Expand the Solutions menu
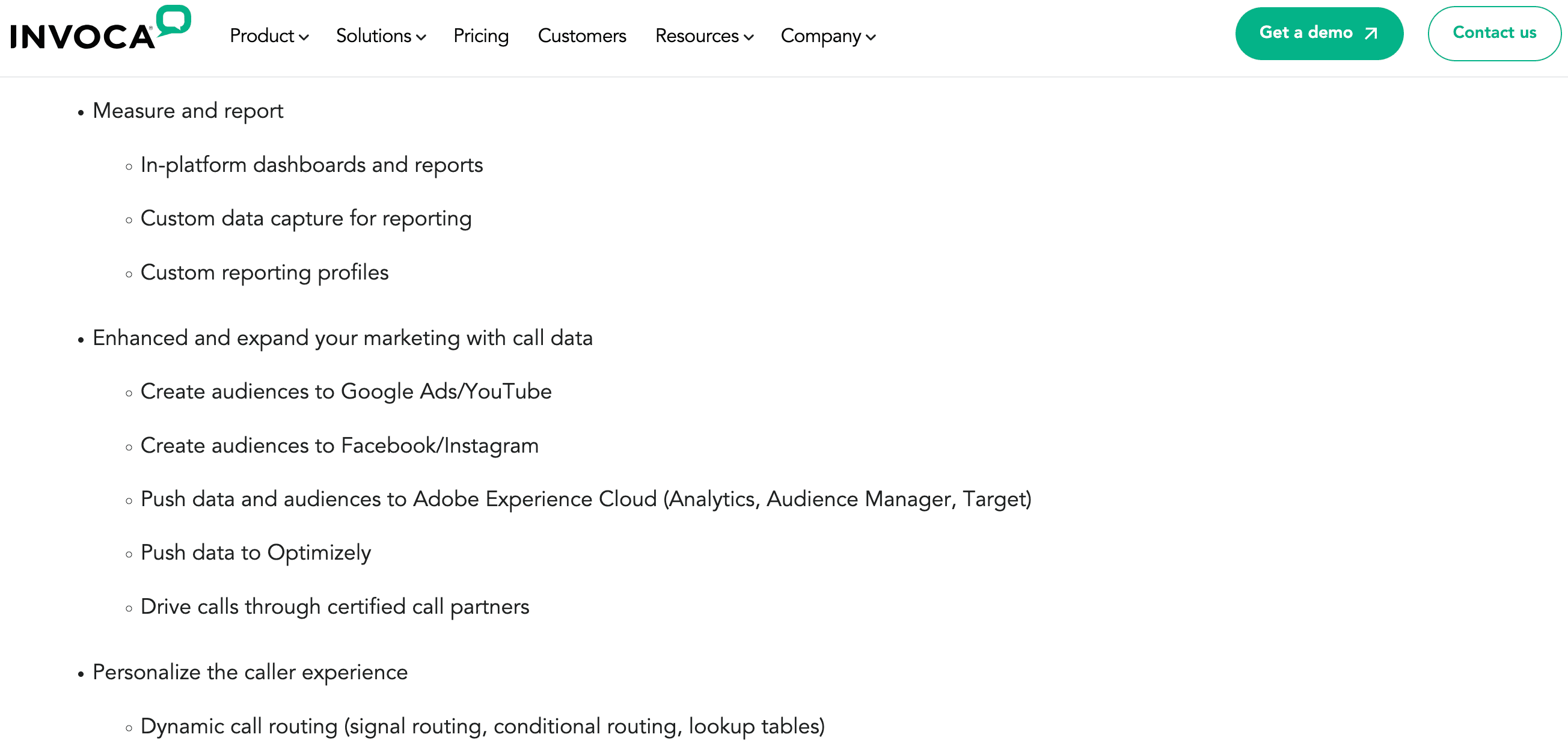Viewport: 1568px width, 755px height. 375,37
